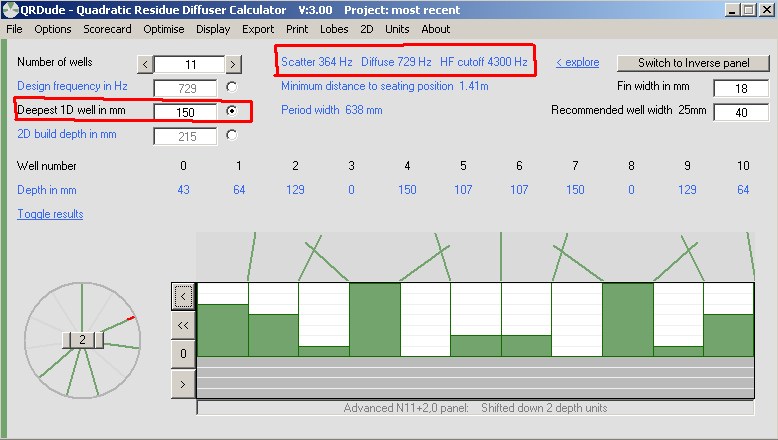Select the 2D build depth radio button
Viewport: 778px width, 440px height.
point(231,135)
